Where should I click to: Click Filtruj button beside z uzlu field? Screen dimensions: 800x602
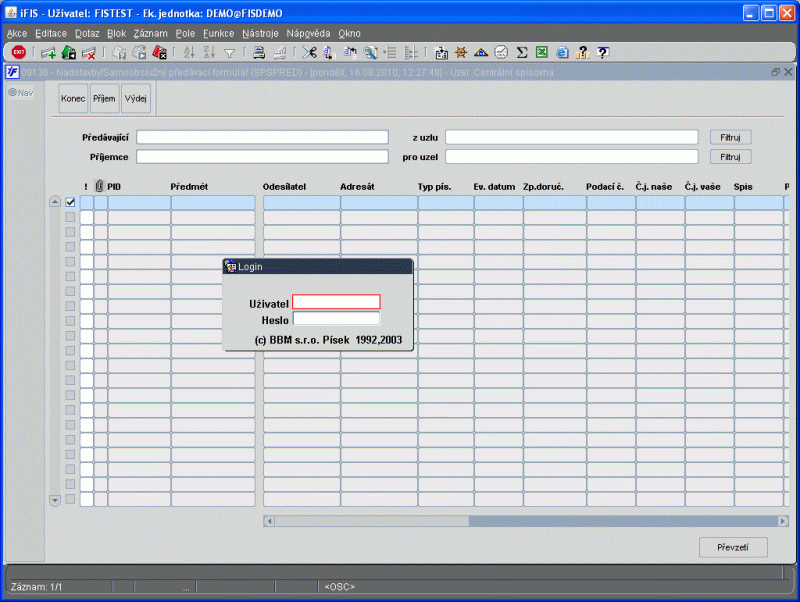730,137
